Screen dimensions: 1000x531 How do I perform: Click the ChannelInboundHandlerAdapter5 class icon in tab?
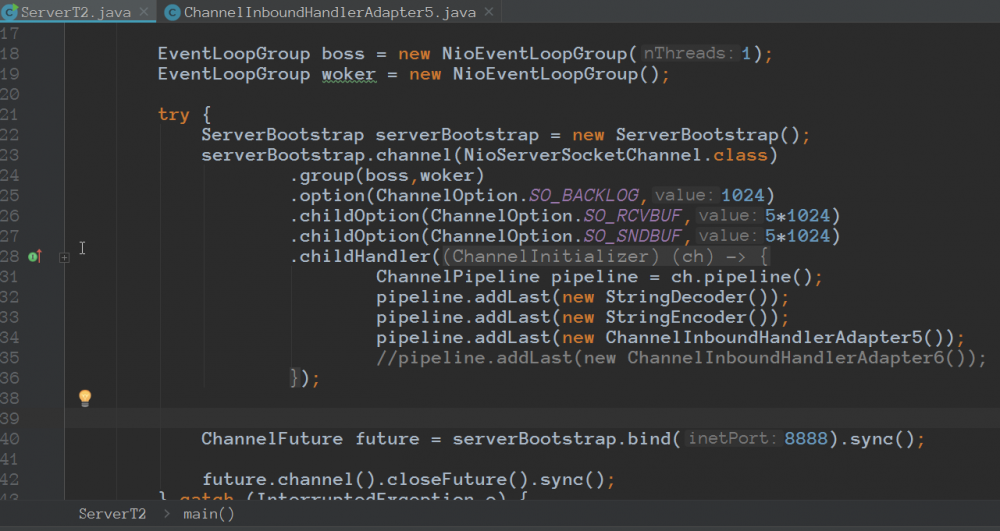click(x=172, y=12)
